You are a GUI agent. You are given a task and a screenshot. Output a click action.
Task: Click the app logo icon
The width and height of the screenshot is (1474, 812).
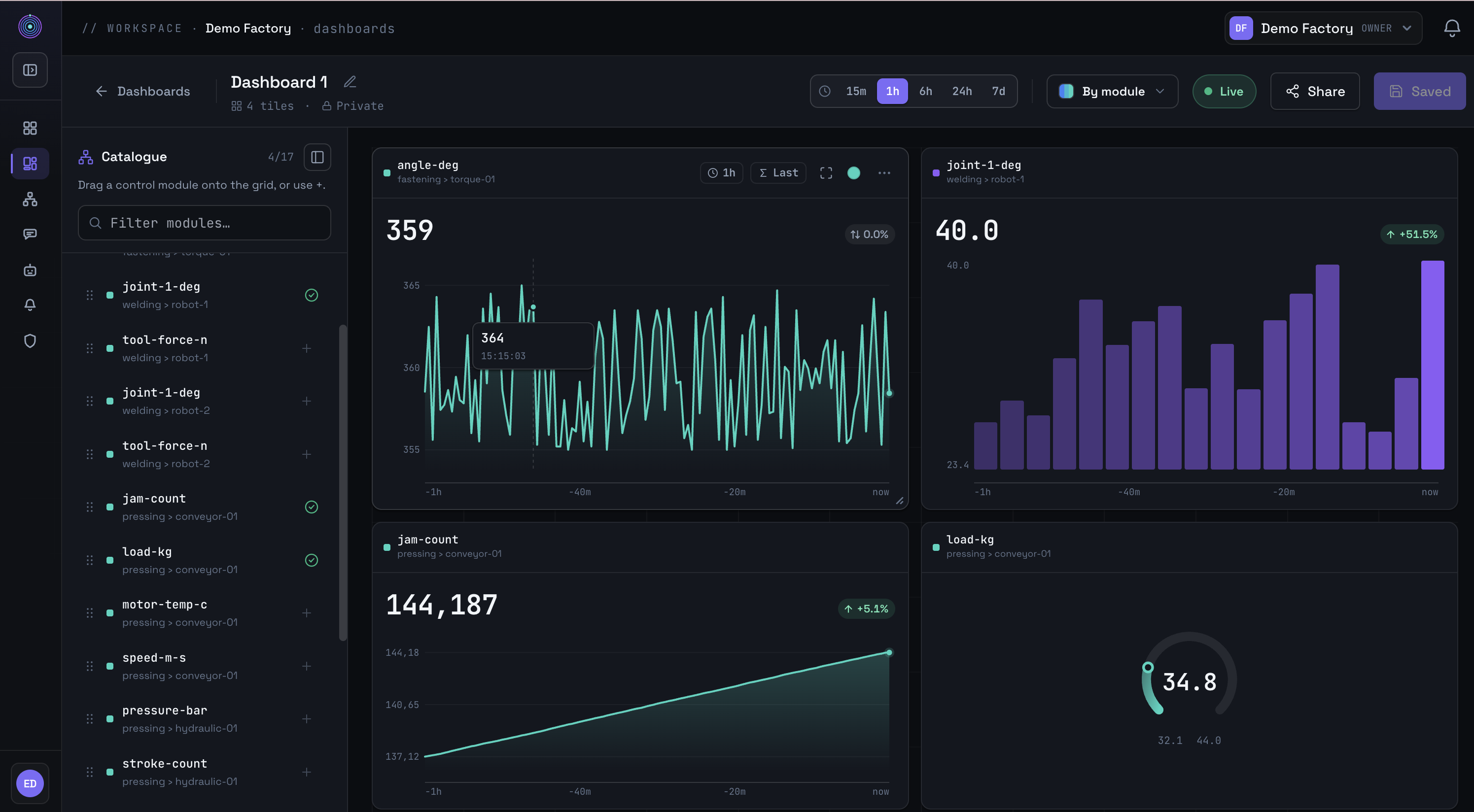pos(30,26)
